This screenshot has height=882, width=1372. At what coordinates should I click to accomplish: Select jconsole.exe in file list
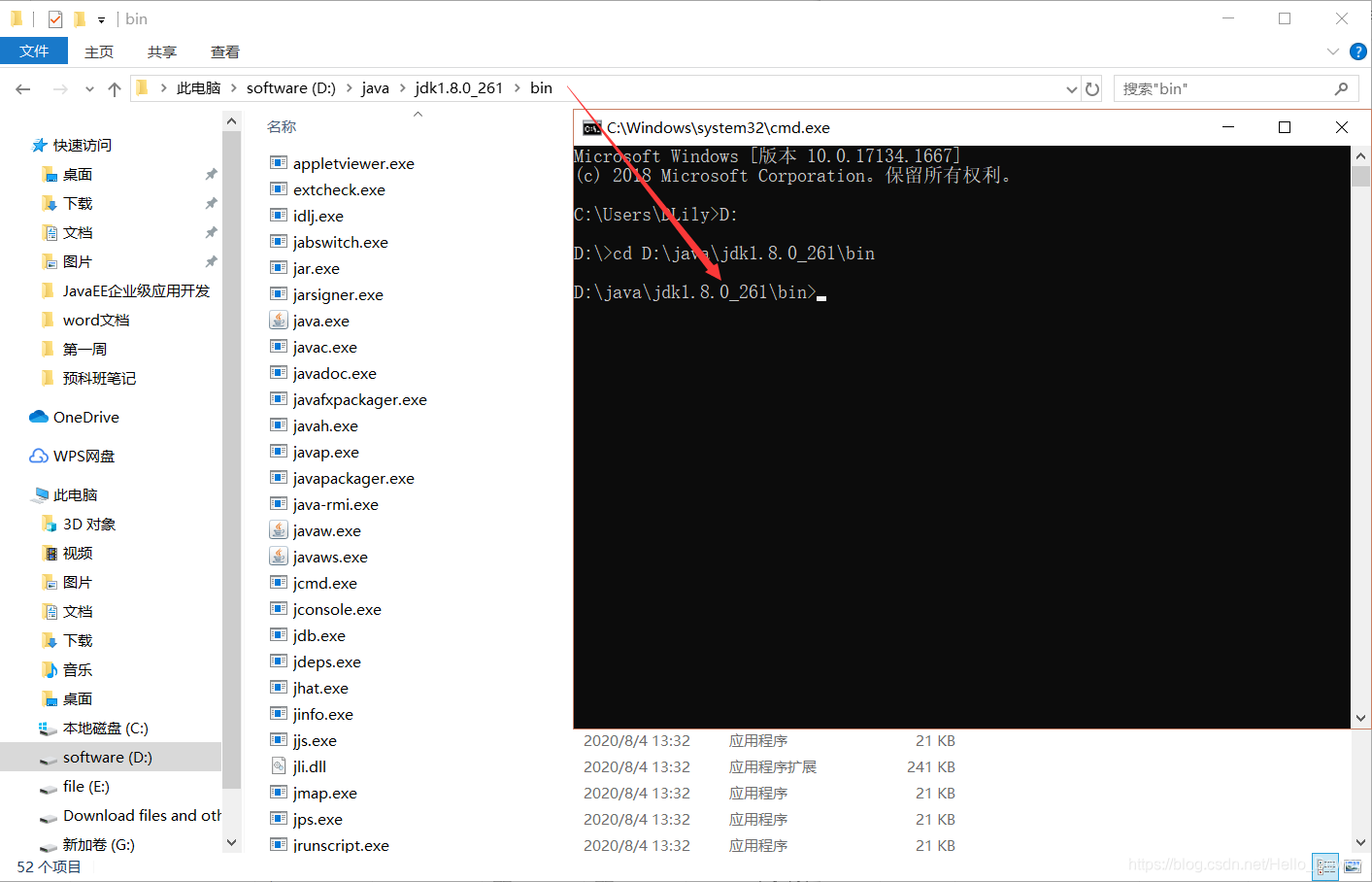(337, 609)
